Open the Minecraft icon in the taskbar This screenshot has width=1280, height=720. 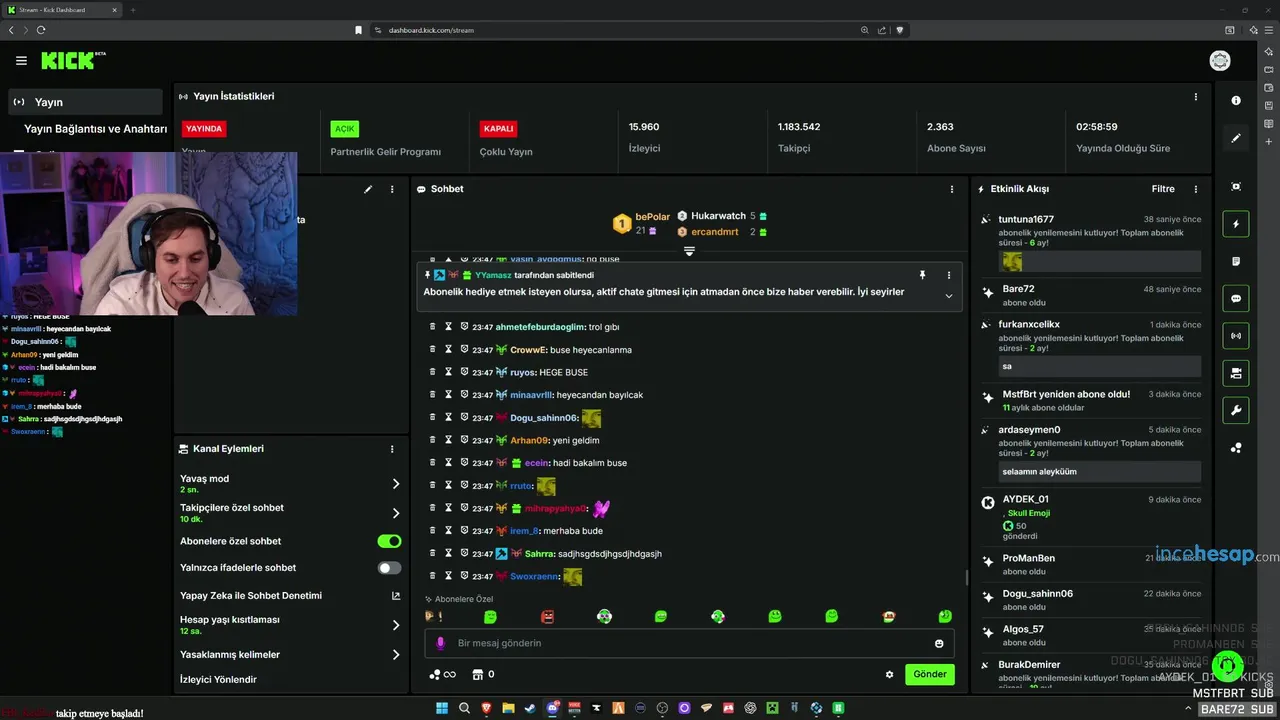772,708
